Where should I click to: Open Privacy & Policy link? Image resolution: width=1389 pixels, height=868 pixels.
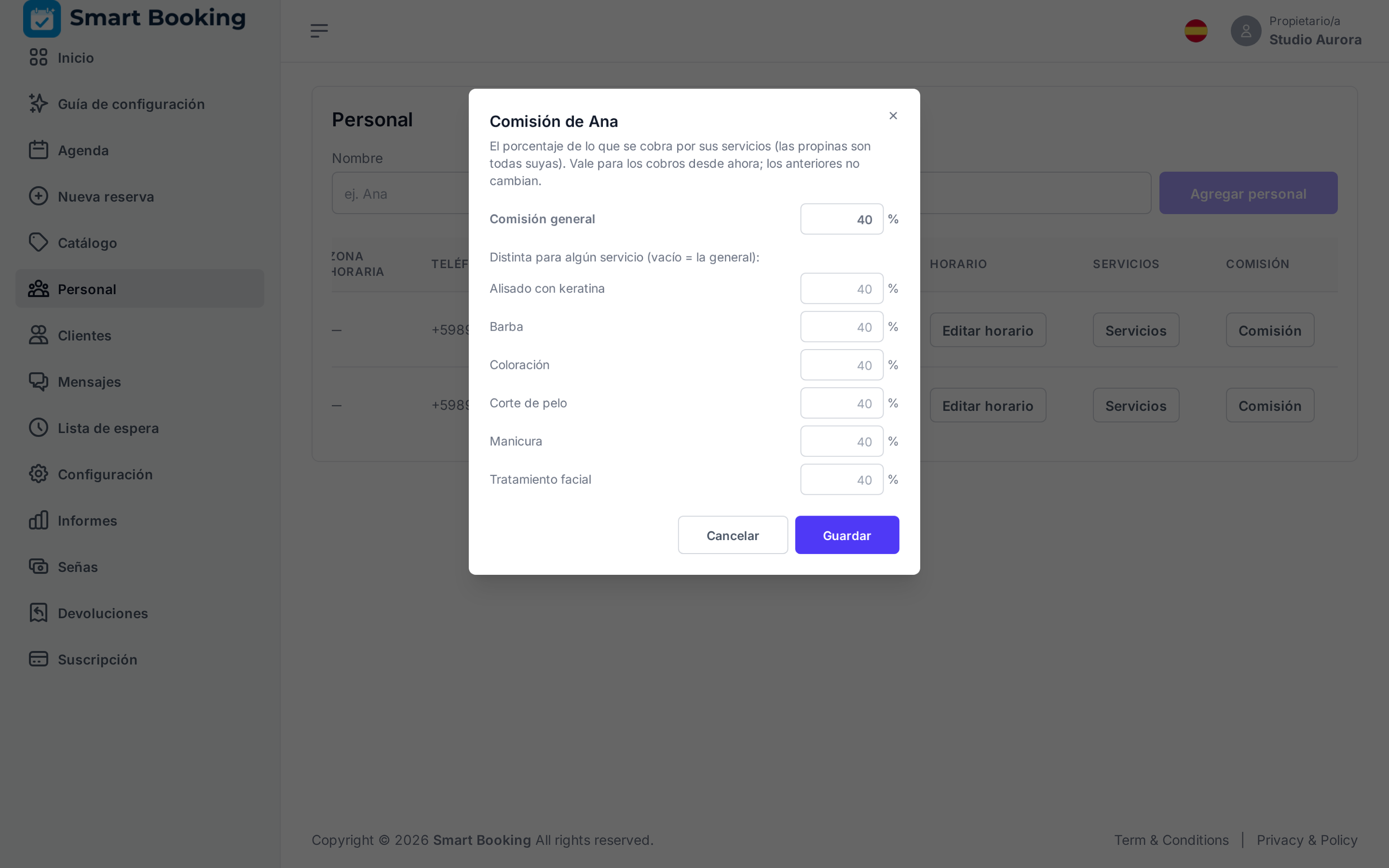coord(1307,840)
